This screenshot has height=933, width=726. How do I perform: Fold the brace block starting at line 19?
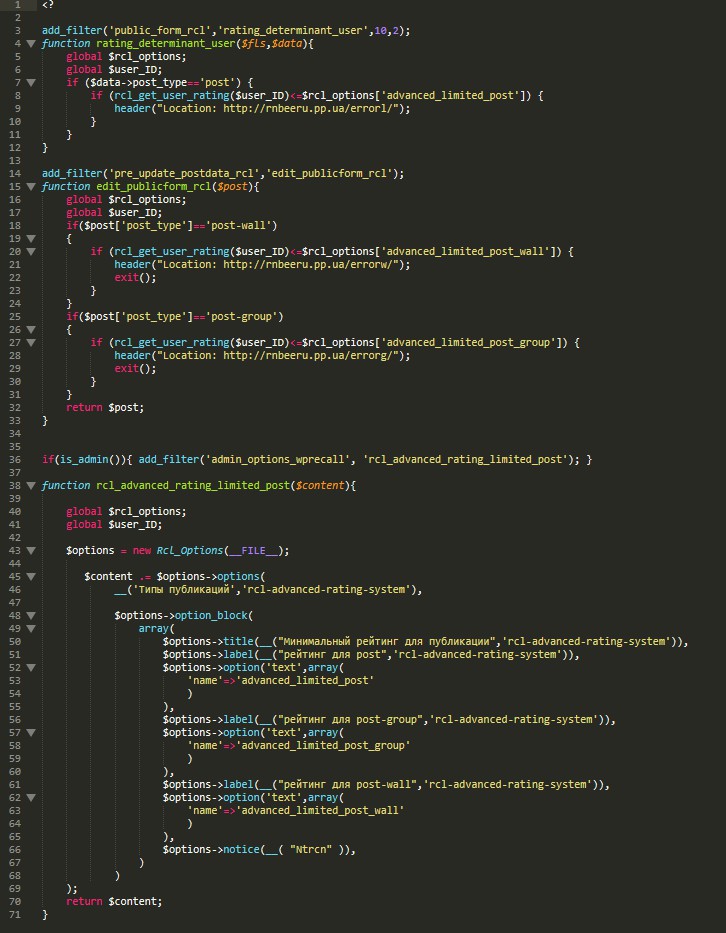[x=31, y=239]
